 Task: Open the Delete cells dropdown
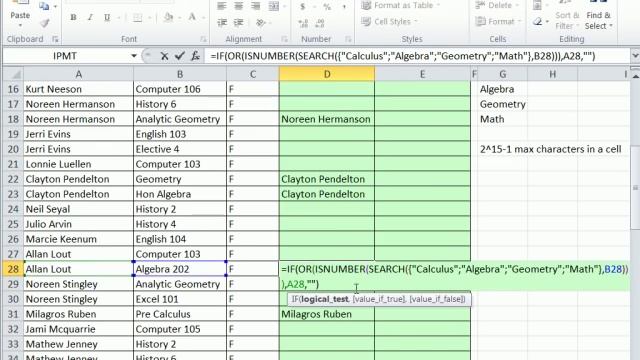coord(498,5)
